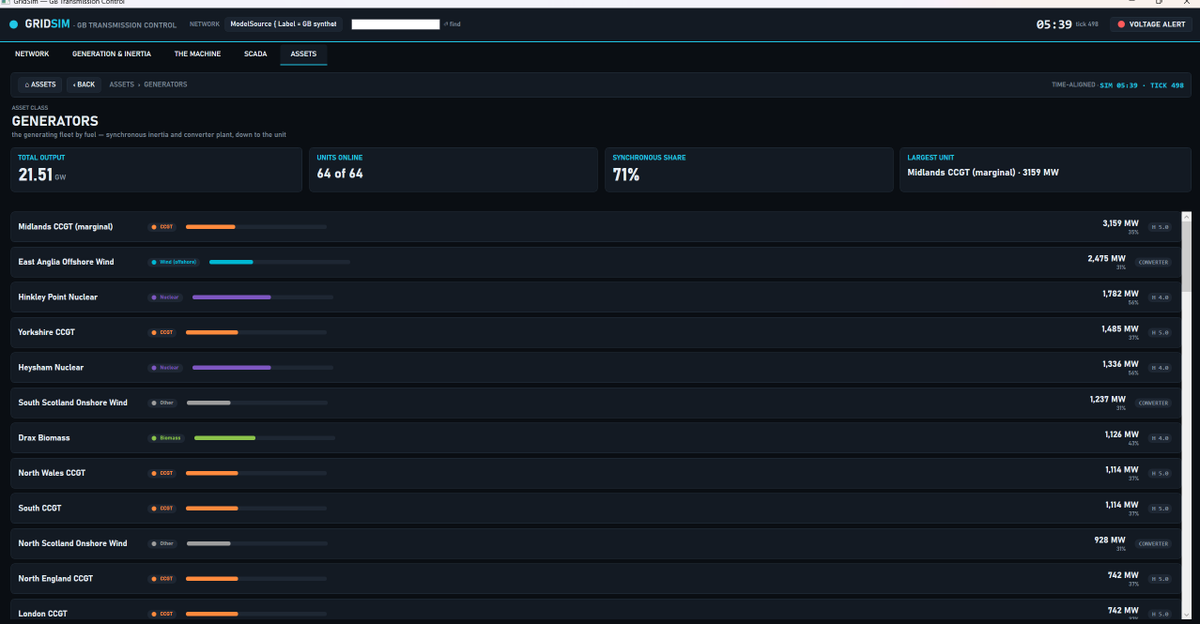
Task: Go back with the Back button
Action: [x=84, y=85]
